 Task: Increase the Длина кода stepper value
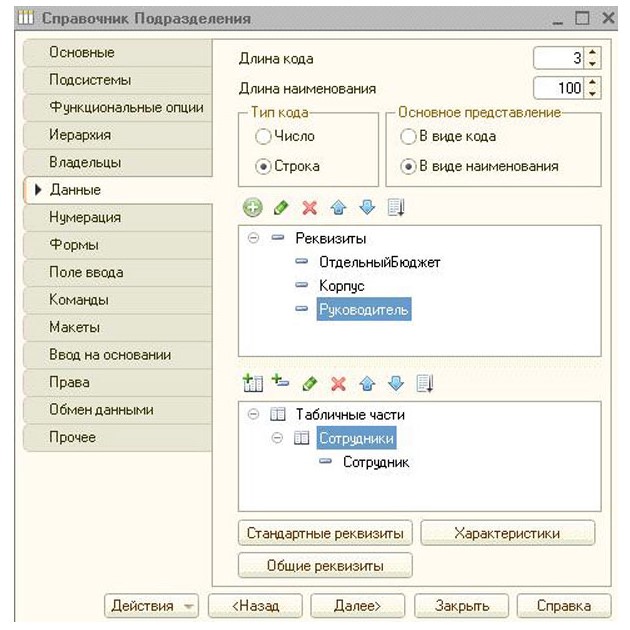click(x=593, y=54)
